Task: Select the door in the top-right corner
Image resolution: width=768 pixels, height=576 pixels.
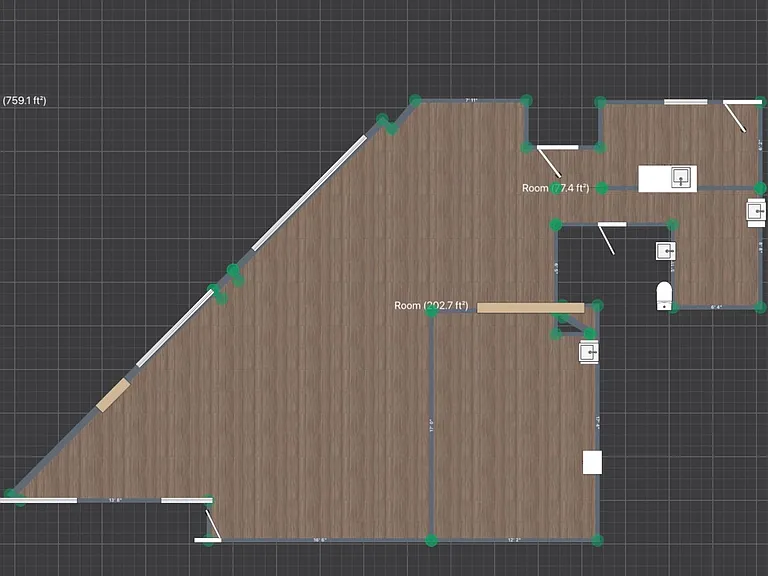Action: (x=741, y=115)
